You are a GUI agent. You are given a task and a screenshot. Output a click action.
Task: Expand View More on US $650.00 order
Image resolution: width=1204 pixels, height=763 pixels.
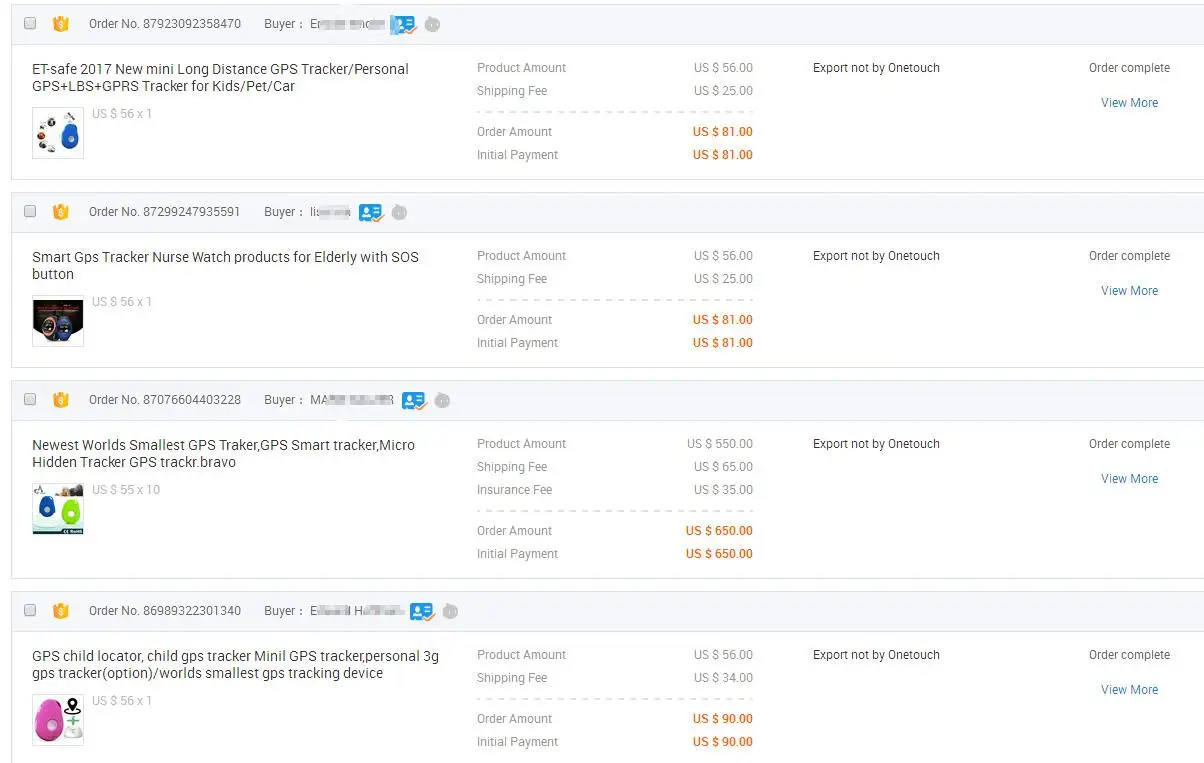(x=1129, y=479)
